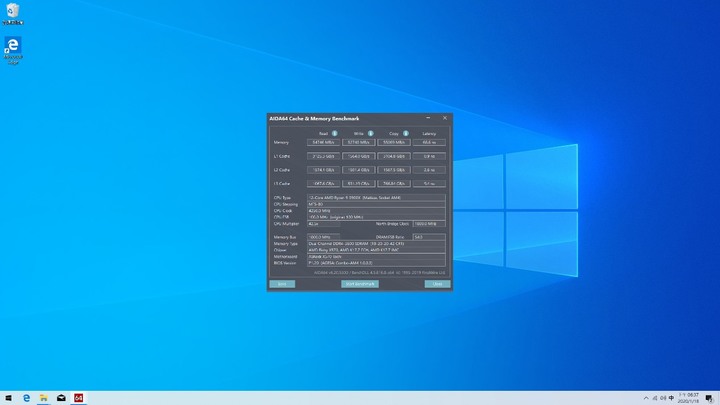The height and width of the screenshot is (405, 720).
Task: Click the Memory Latency result field
Action: tap(429, 142)
